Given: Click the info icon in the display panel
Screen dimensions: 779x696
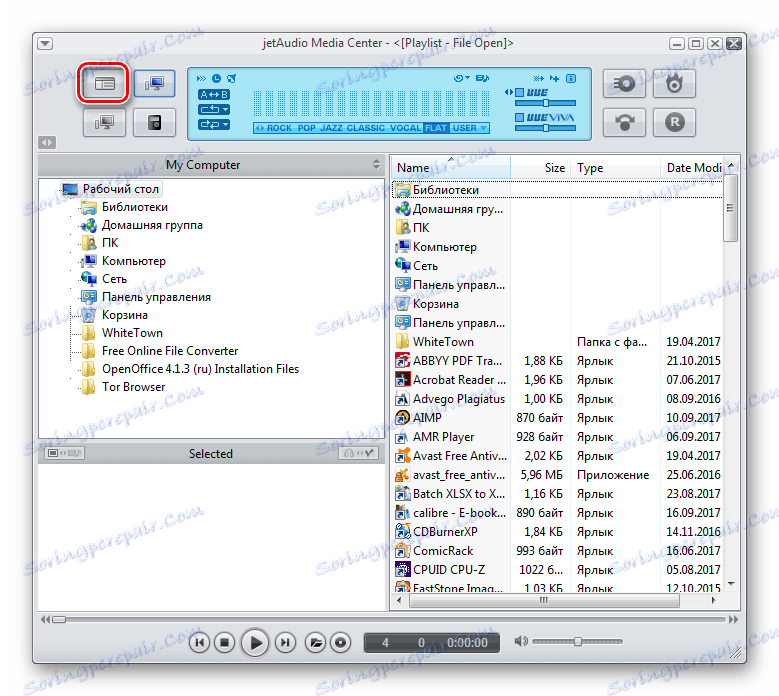Looking at the screenshot, I should [x=571, y=78].
